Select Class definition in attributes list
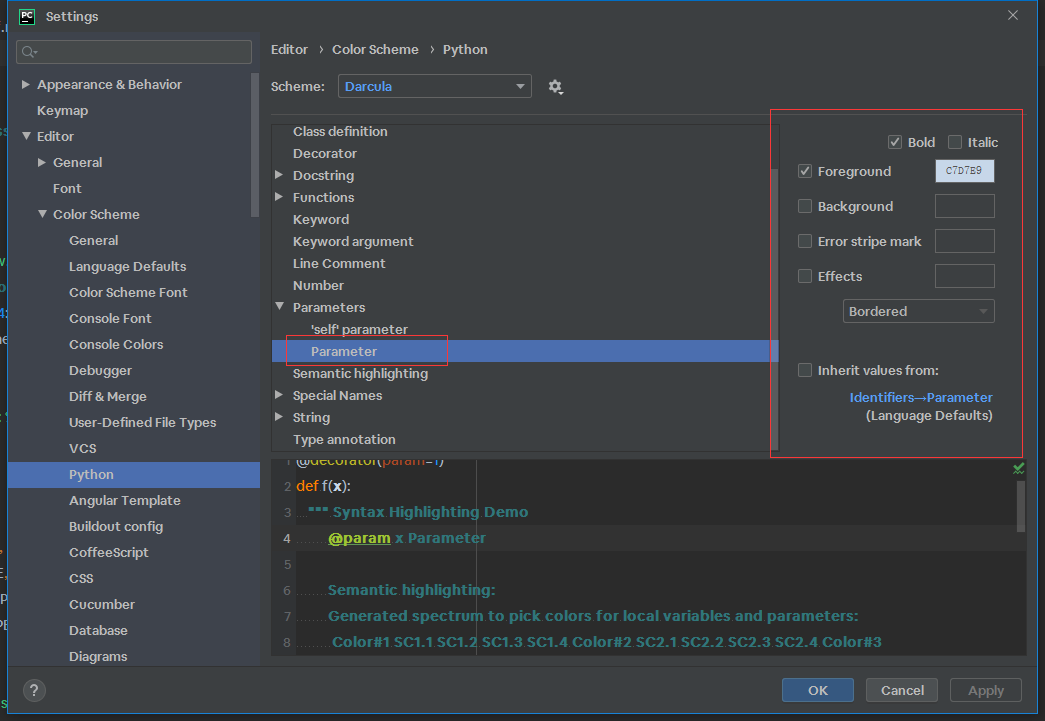Screen dimensions: 1045x721 [340, 131]
